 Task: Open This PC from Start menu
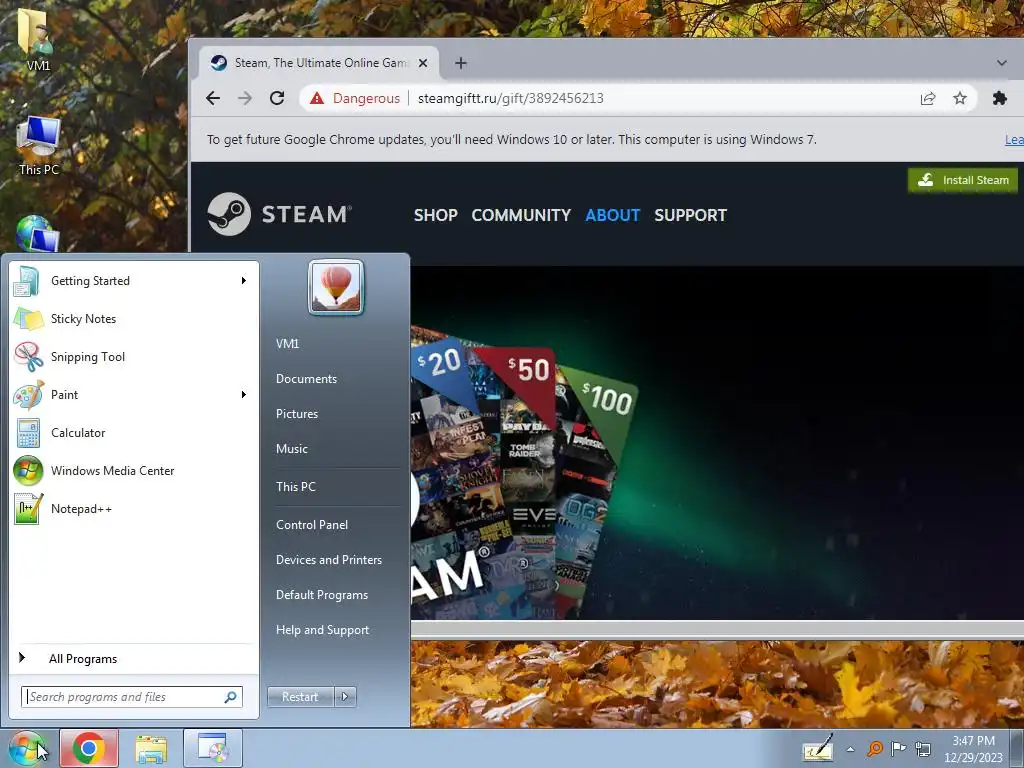coord(295,487)
